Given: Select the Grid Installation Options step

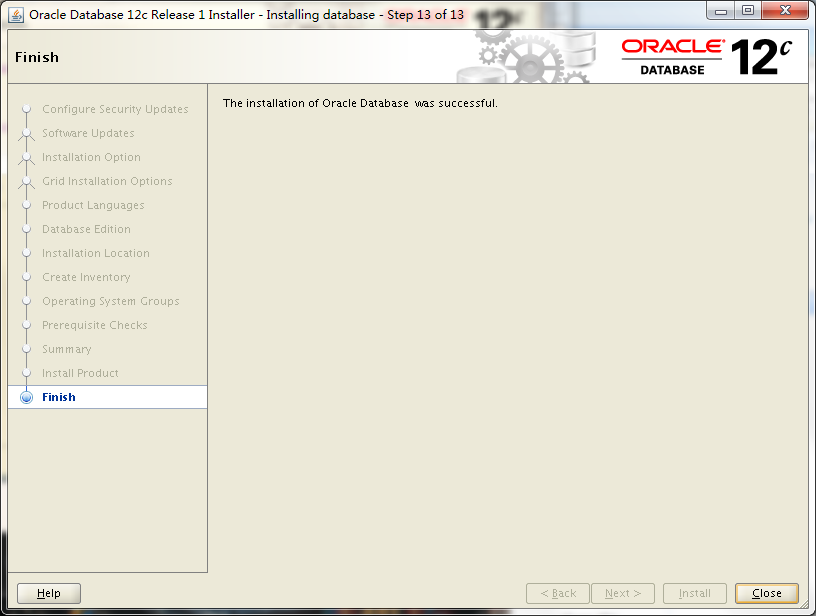Looking at the screenshot, I should click(106, 181).
